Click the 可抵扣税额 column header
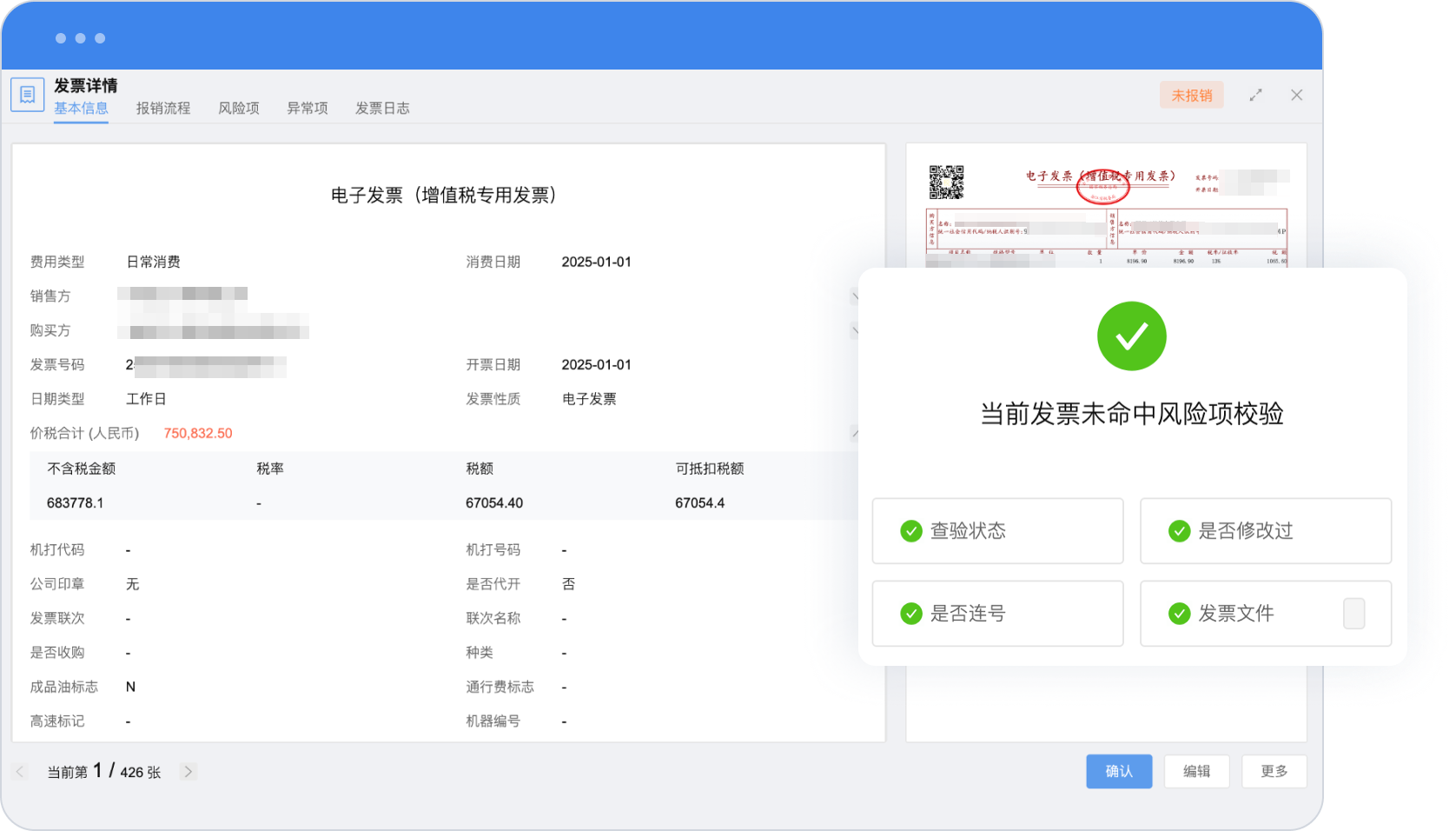1456x831 pixels. (x=710, y=469)
